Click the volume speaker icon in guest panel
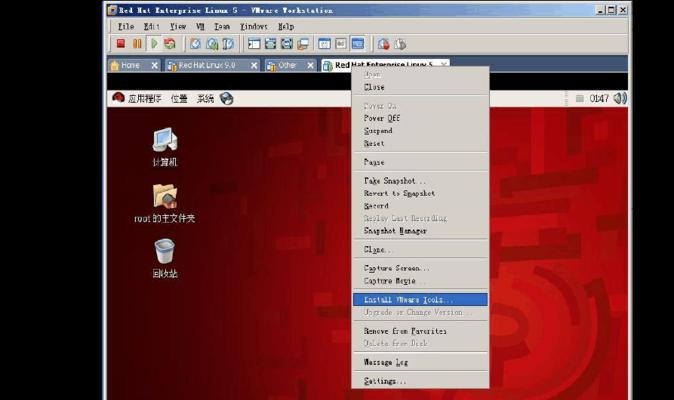The image size is (674, 400). [x=620, y=98]
